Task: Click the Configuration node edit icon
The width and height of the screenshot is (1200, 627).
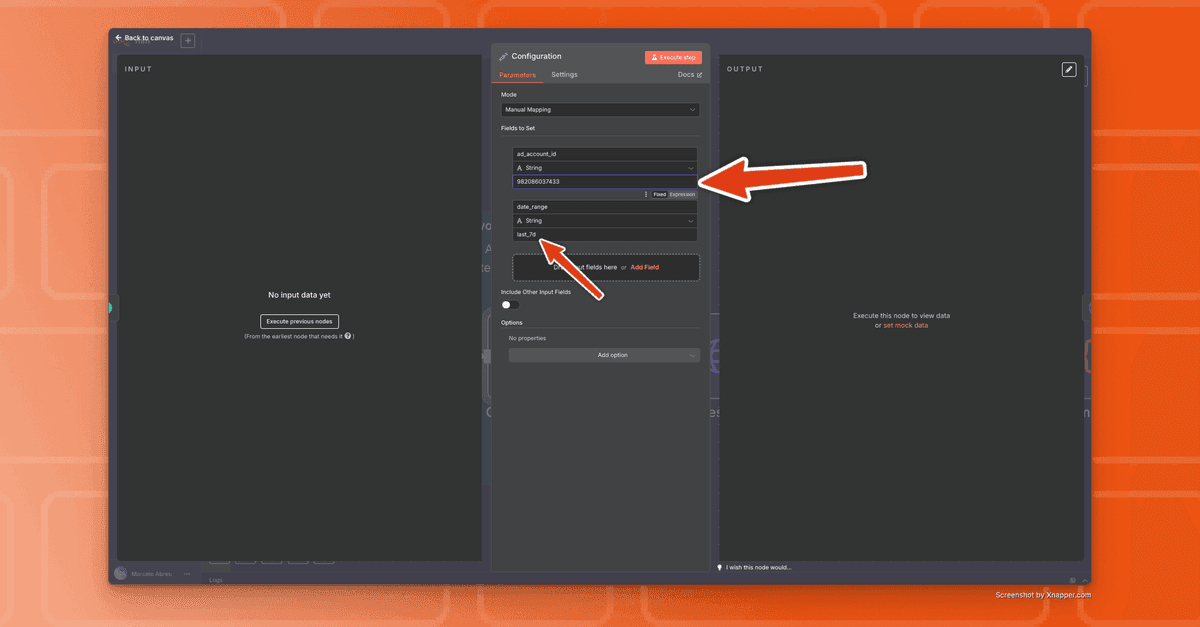Action: tap(504, 57)
